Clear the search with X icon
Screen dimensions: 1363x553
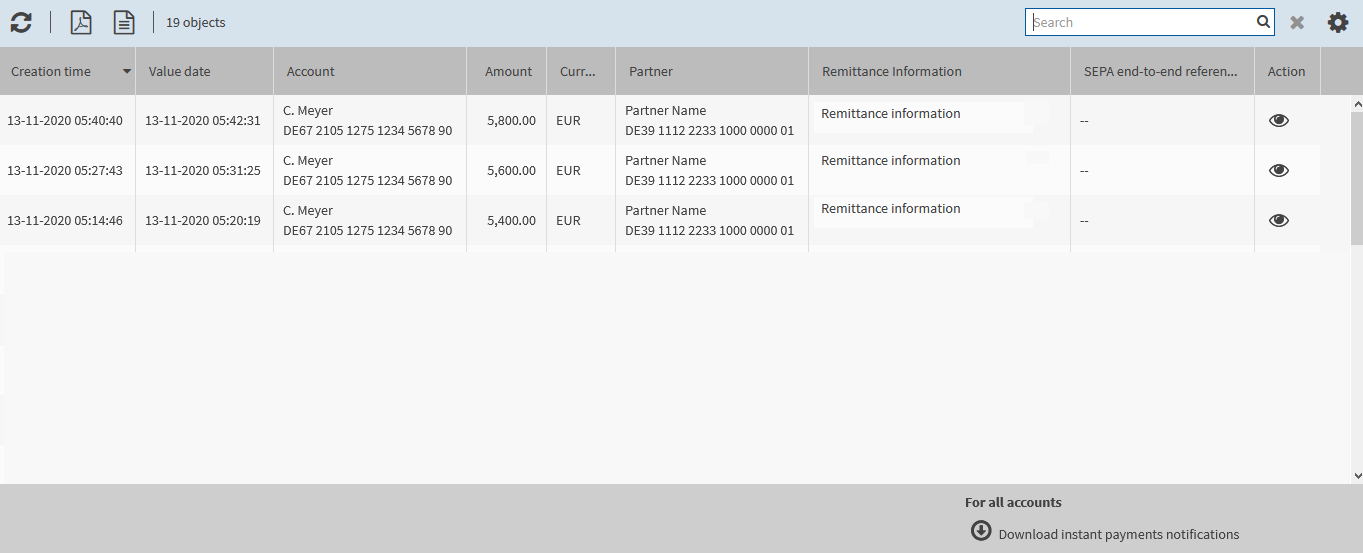[1297, 22]
